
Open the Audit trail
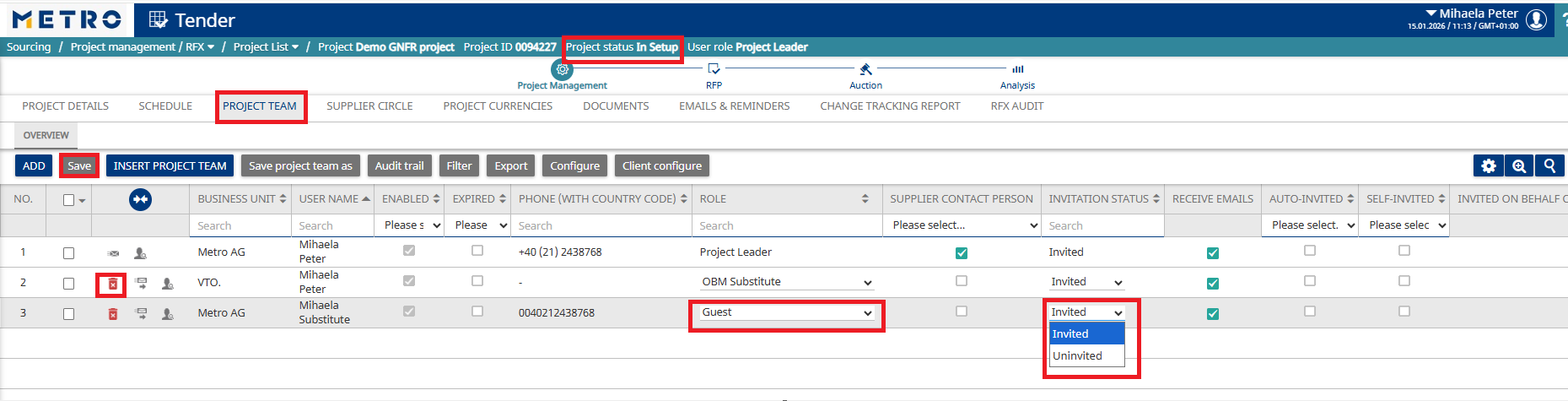tap(399, 165)
